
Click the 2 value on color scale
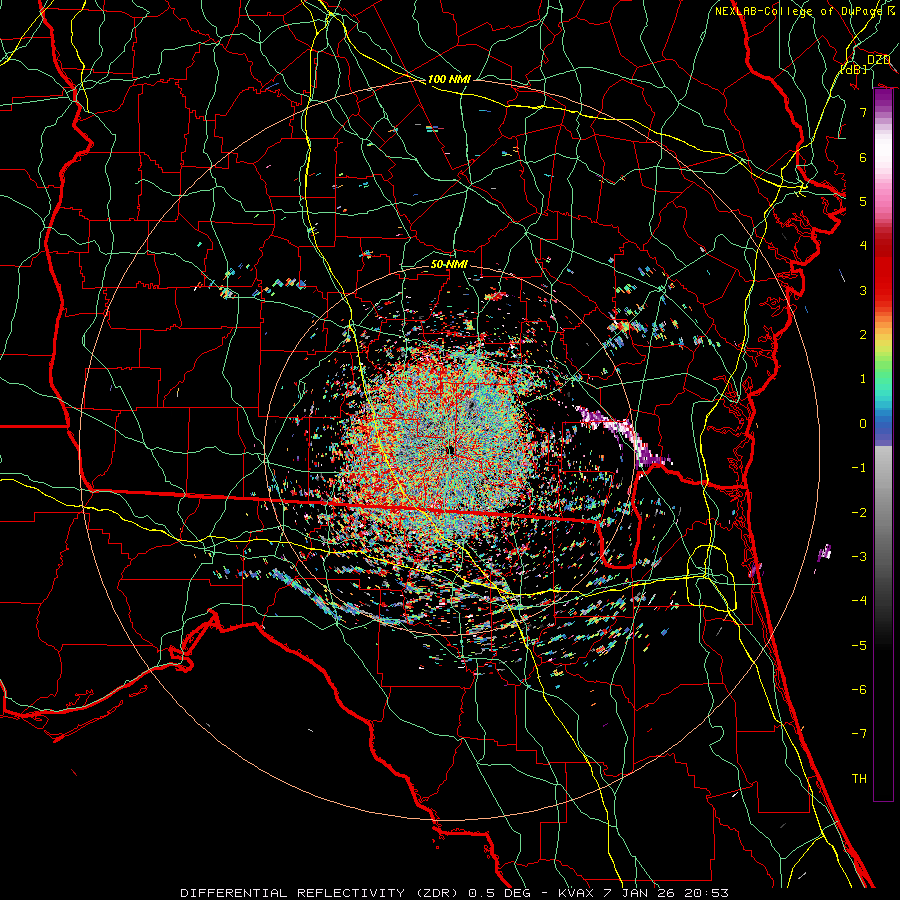tap(863, 335)
